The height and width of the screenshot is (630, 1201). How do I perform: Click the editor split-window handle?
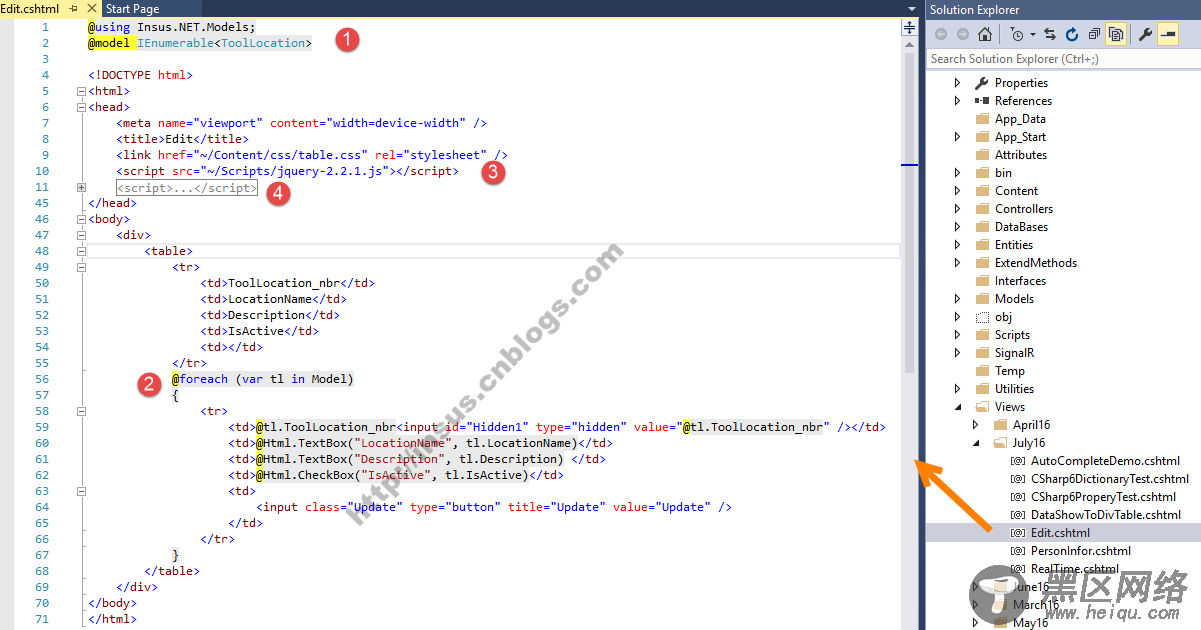909,27
